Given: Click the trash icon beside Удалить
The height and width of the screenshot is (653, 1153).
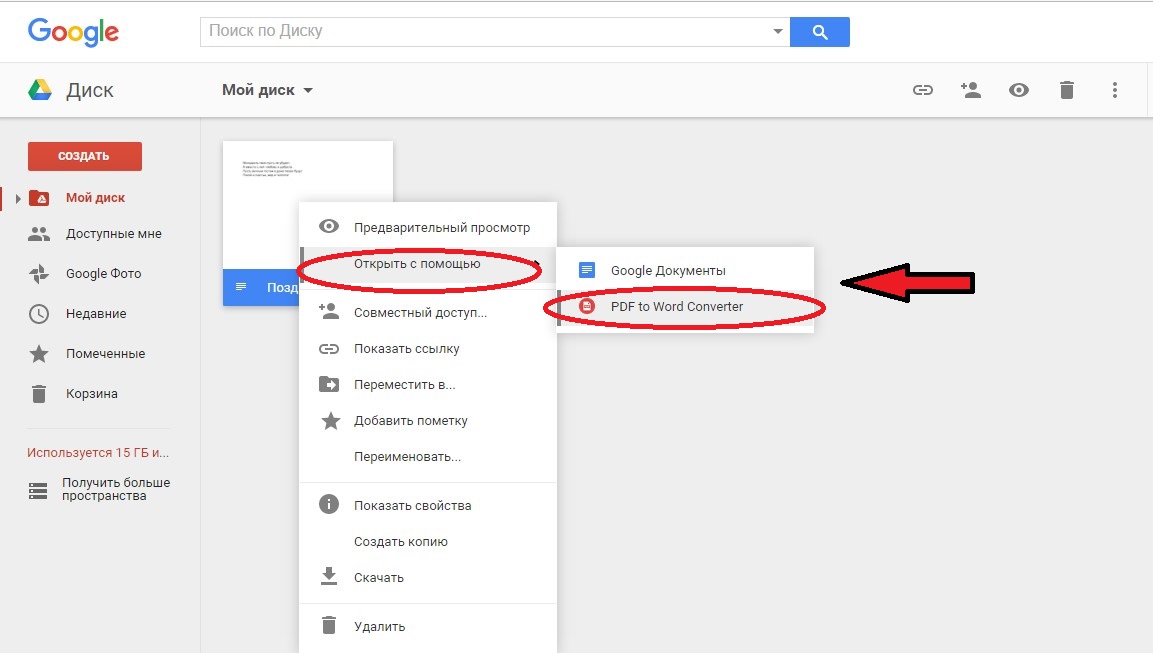Looking at the screenshot, I should 329,625.
